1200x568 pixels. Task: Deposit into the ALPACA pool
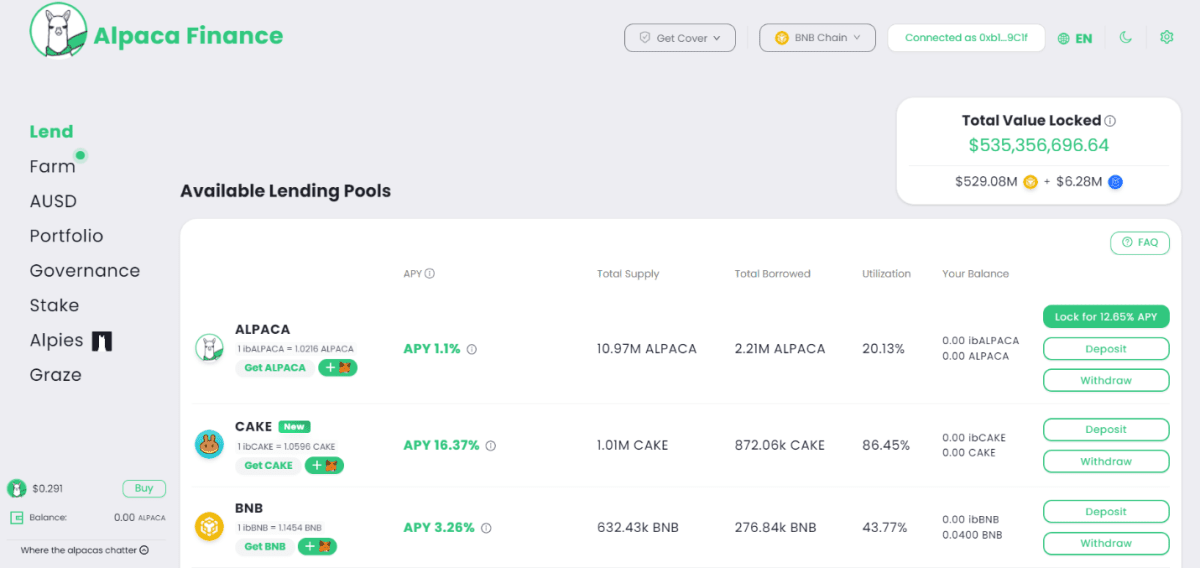point(1106,349)
